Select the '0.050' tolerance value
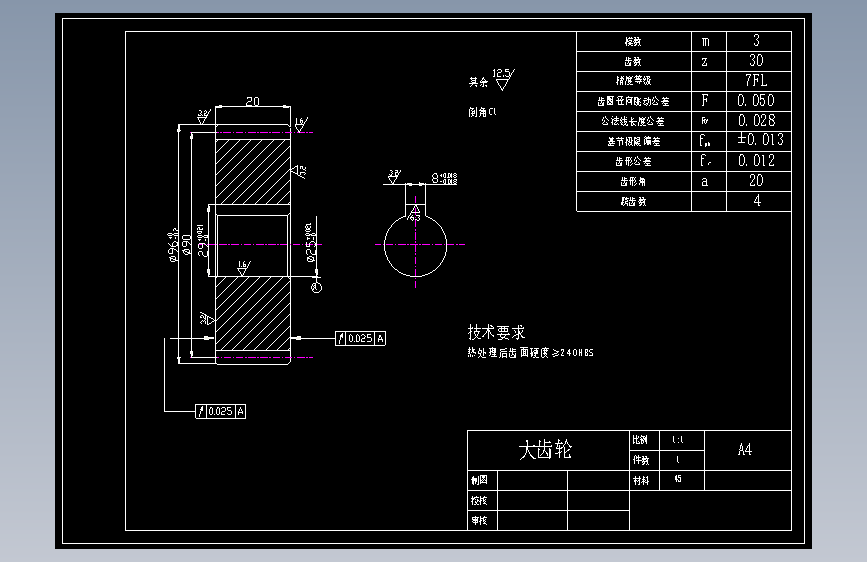 tap(756, 101)
